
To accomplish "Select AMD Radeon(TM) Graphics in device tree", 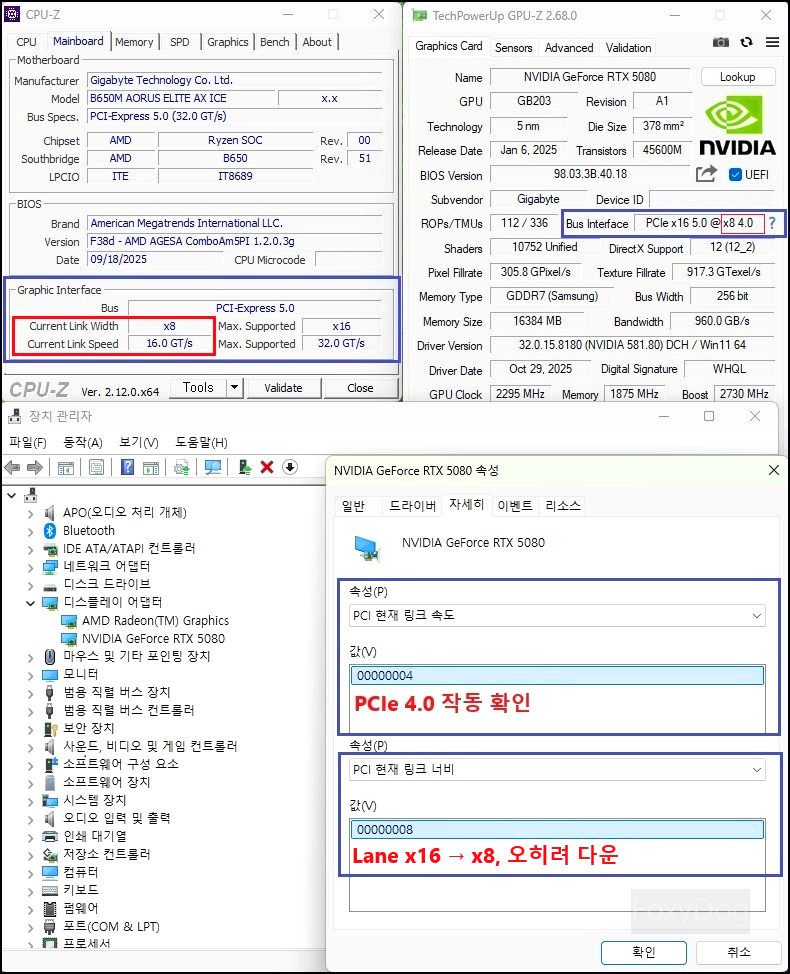I will [155, 621].
